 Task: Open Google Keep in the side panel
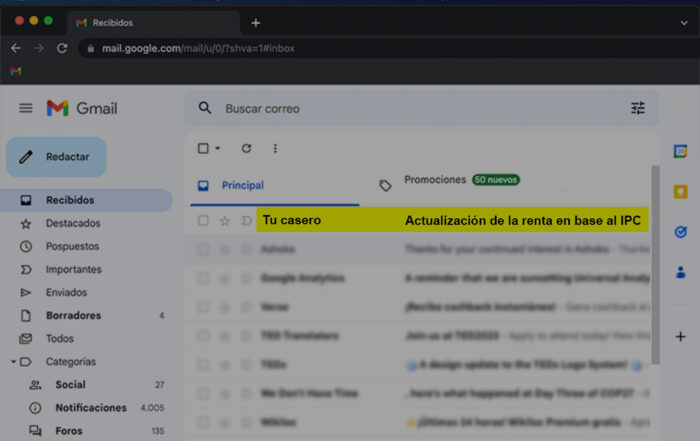click(x=680, y=192)
